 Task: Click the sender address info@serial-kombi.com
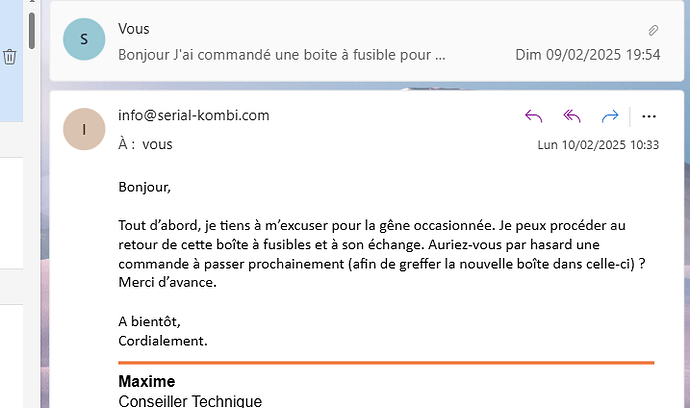point(194,115)
